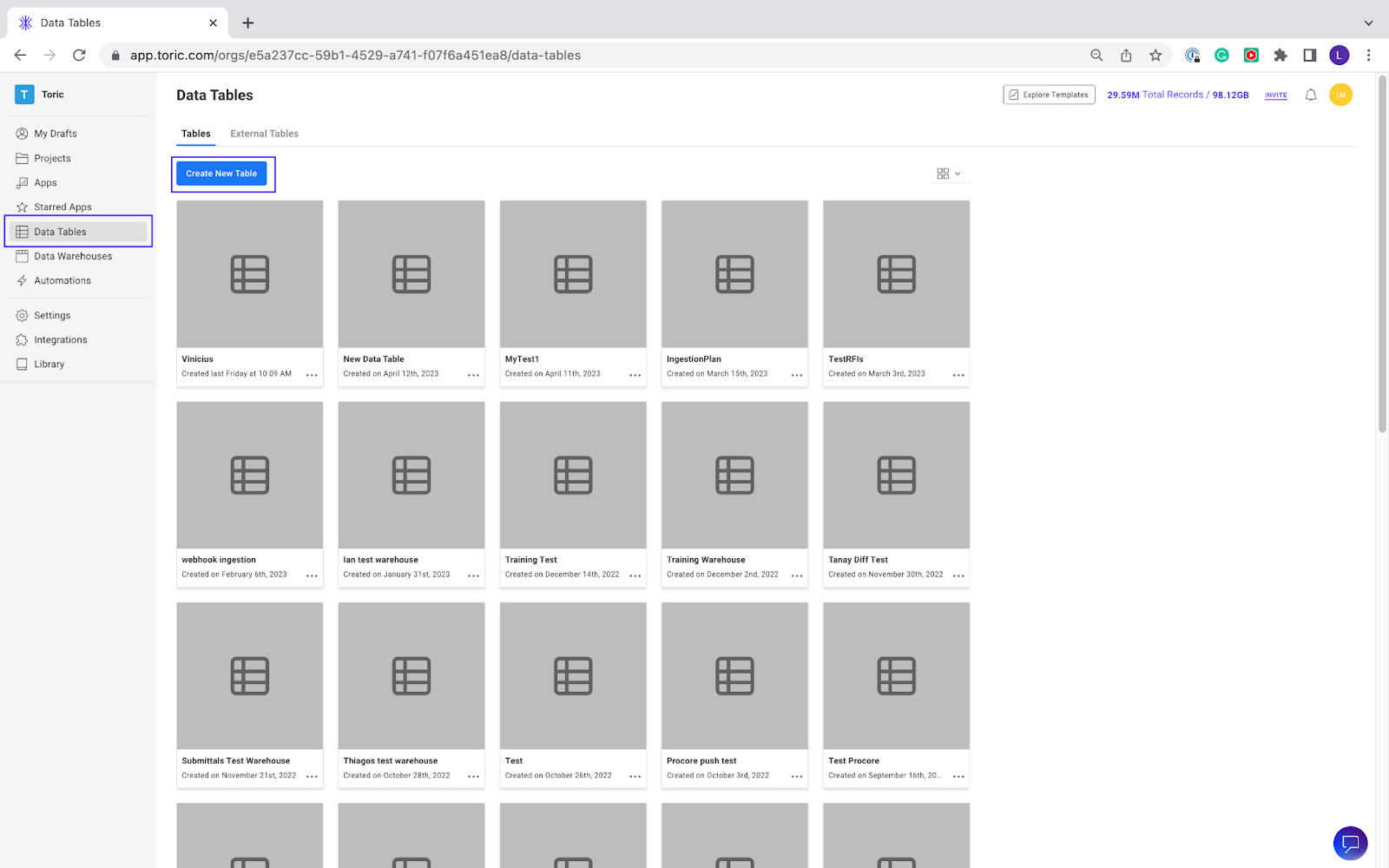Open the MyTest1 table card
This screenshot has height=868, width=1389.
tap(573, 293)
